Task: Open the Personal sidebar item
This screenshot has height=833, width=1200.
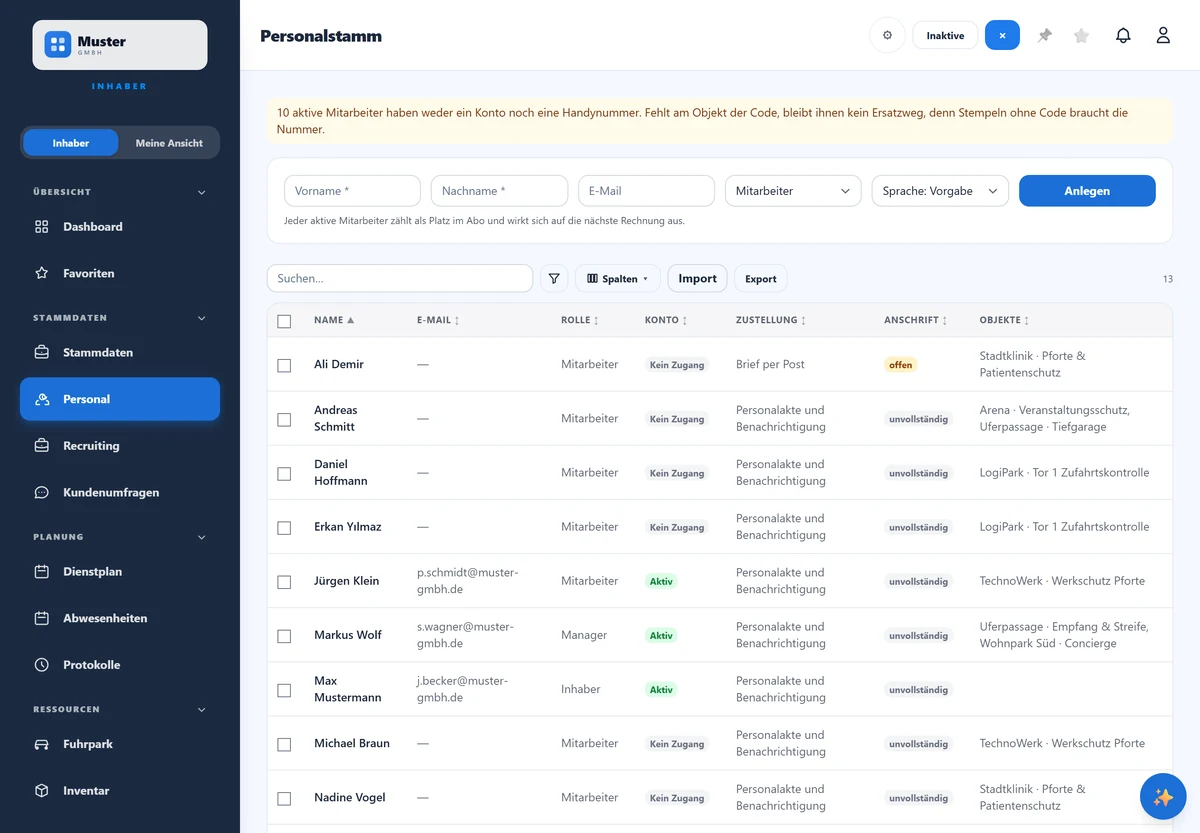Action: pyautogui.click(x=120, y=399)
